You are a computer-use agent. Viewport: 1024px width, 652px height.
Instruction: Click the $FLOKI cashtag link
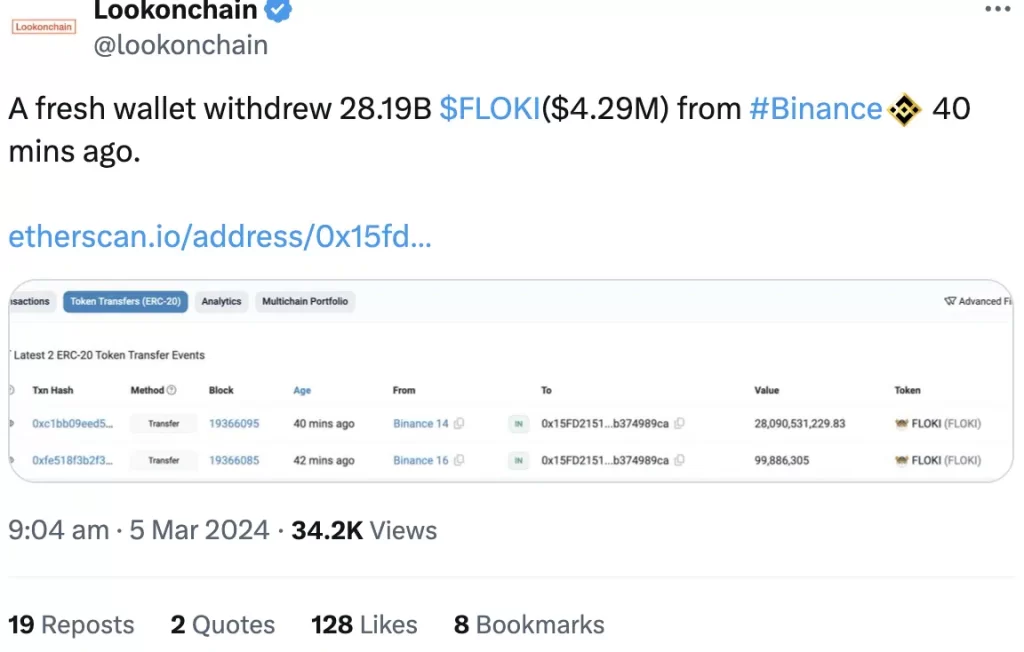pyautogui.click(x=489, y=109)
